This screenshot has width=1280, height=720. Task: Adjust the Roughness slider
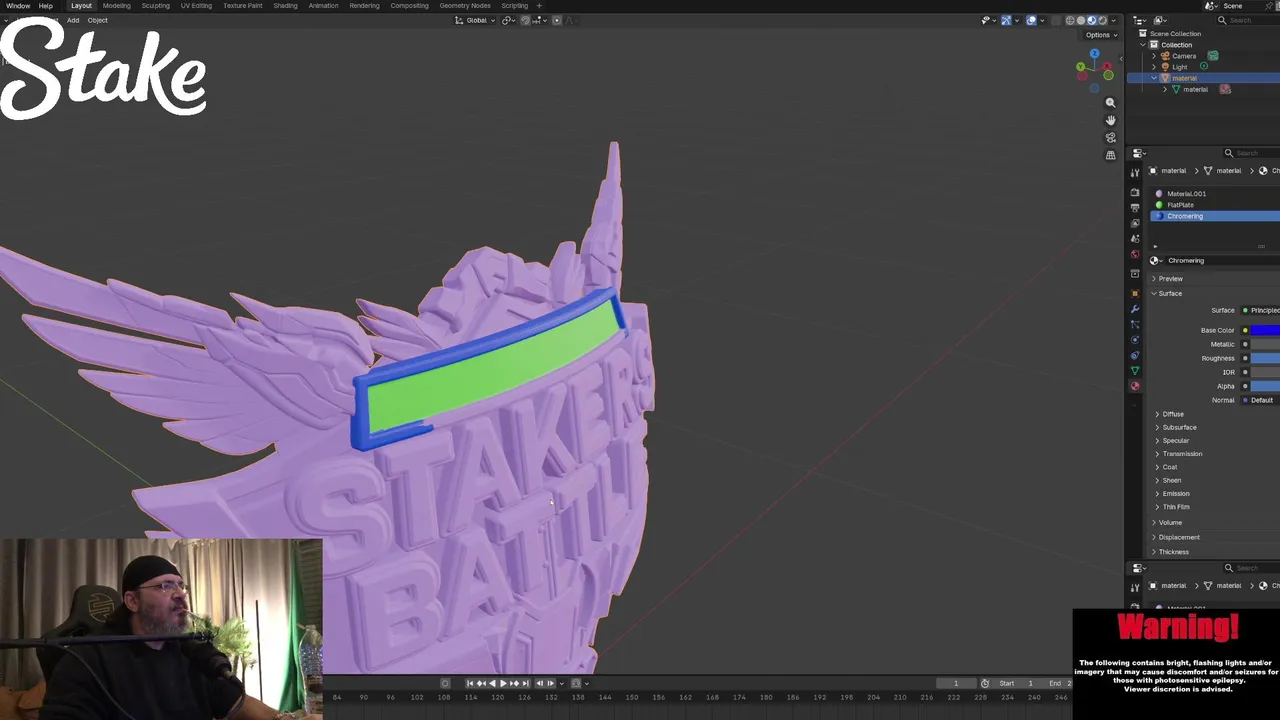[x=1265, y=358]
